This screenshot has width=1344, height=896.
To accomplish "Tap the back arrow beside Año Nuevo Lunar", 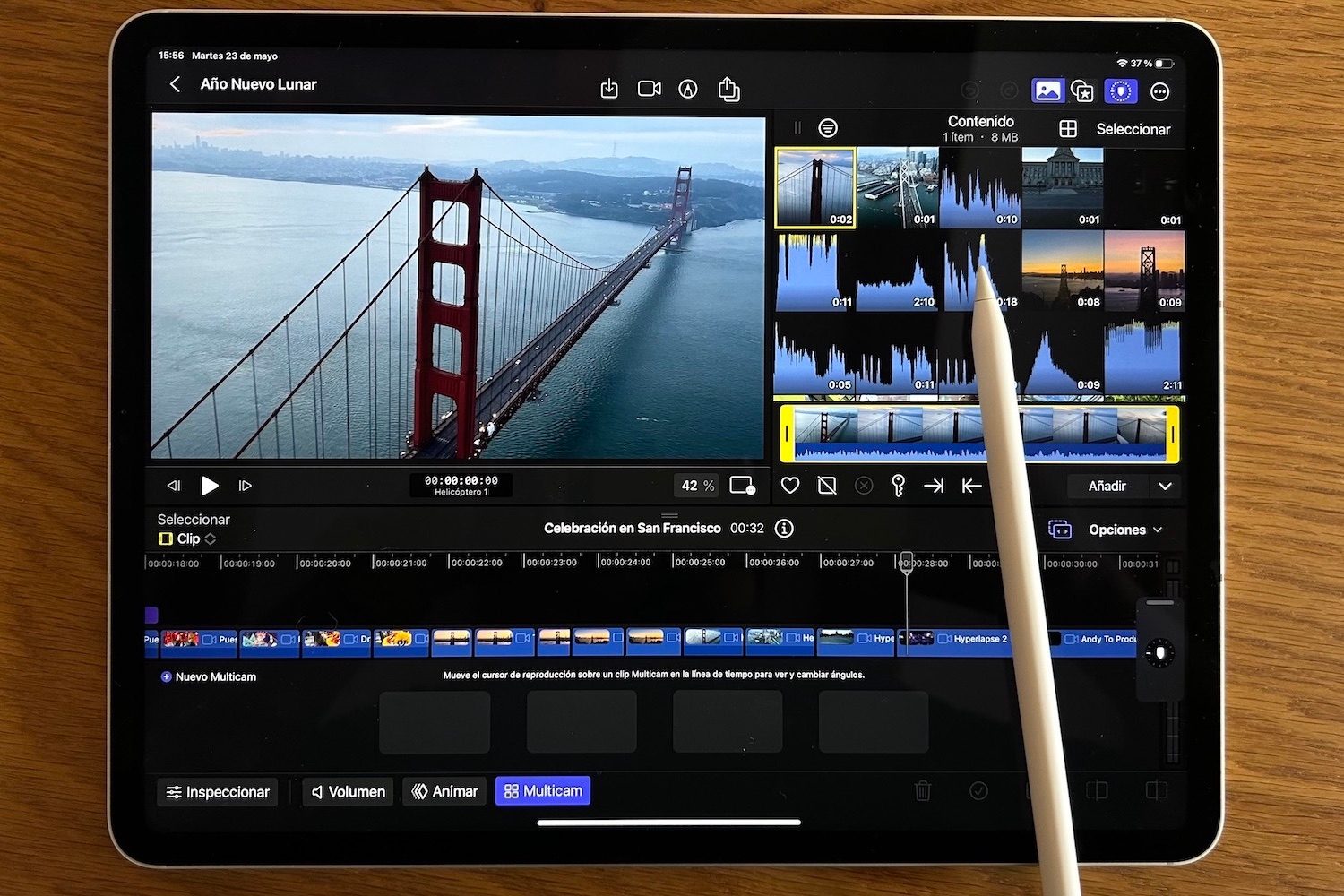I will (176, 84).
